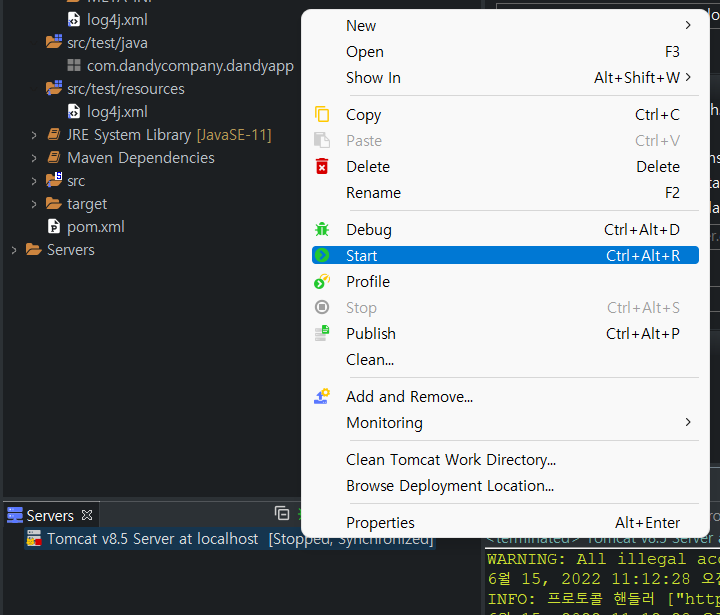The width and height of the screenshot is (720, 615).
Task: Click the 'INFO:' console line
Action: (x=603, y=599)
